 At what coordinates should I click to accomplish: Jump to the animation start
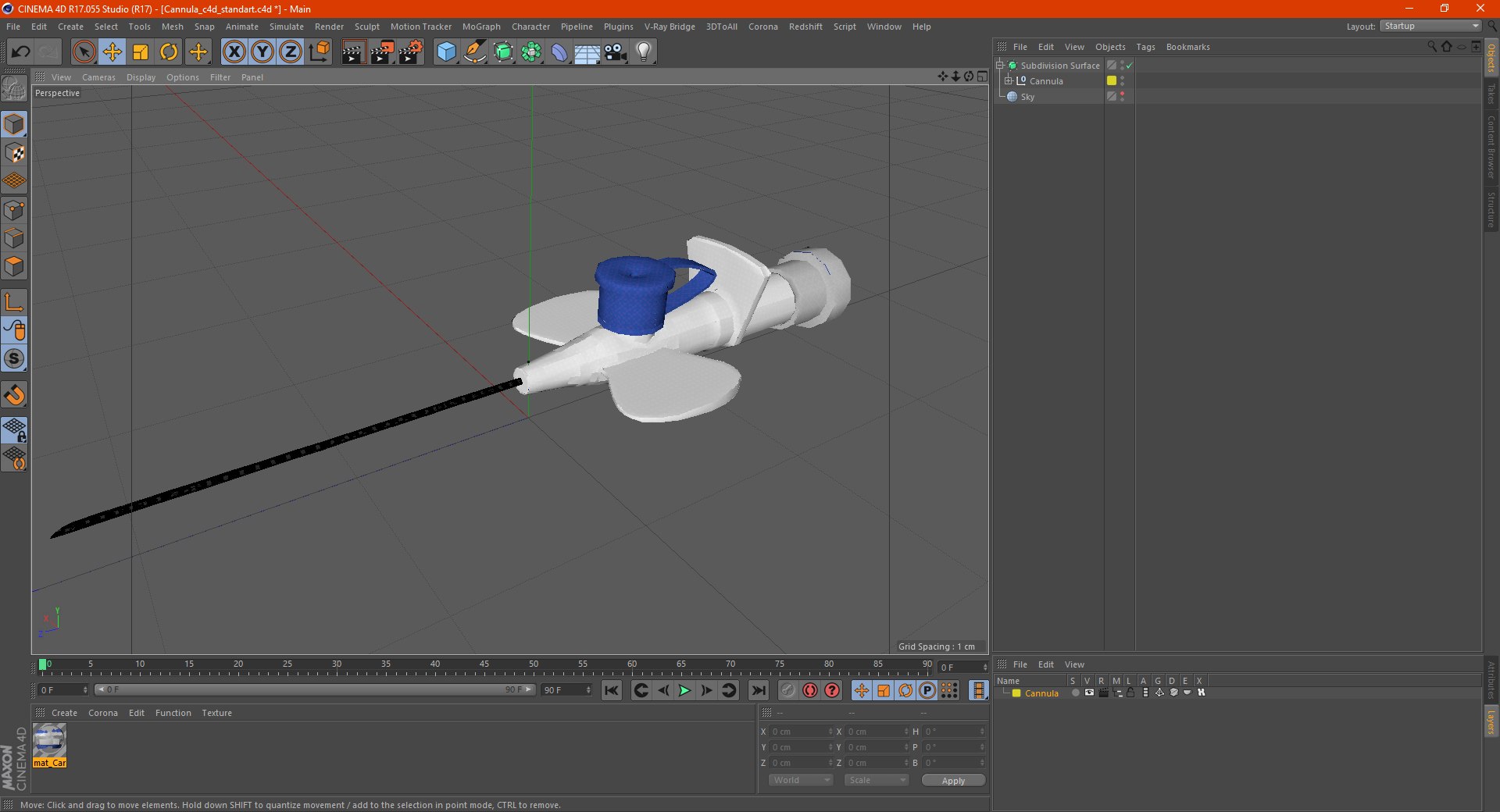(x=612, y=690)
